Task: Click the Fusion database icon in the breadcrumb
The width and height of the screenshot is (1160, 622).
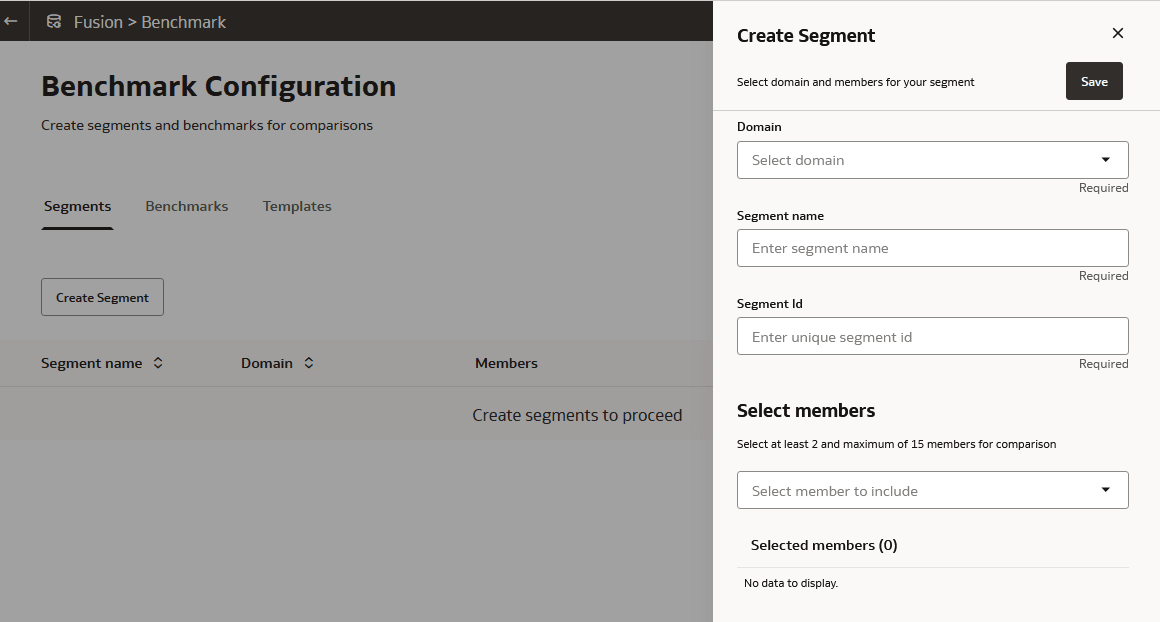Action: [x=54, y=21]
